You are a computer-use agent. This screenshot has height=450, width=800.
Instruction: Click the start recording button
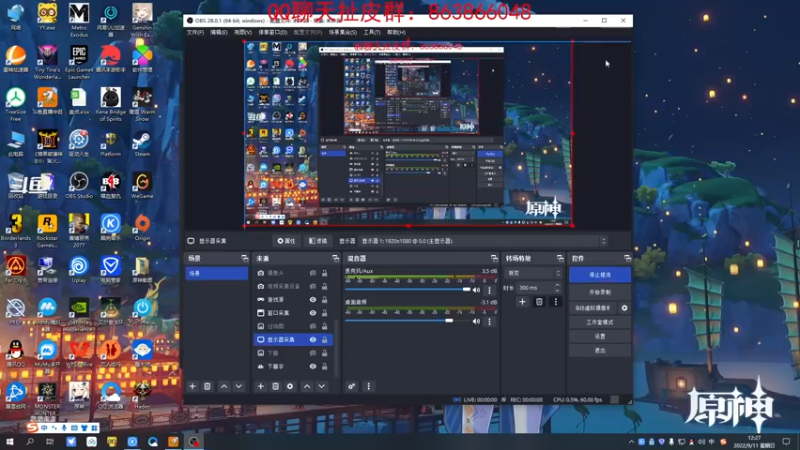coord(600,292)
